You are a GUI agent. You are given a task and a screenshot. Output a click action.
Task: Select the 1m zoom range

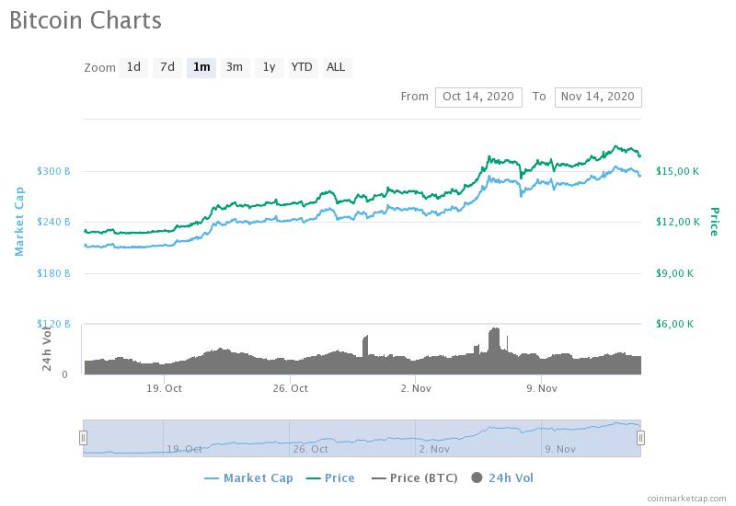[x=201, y=68]
